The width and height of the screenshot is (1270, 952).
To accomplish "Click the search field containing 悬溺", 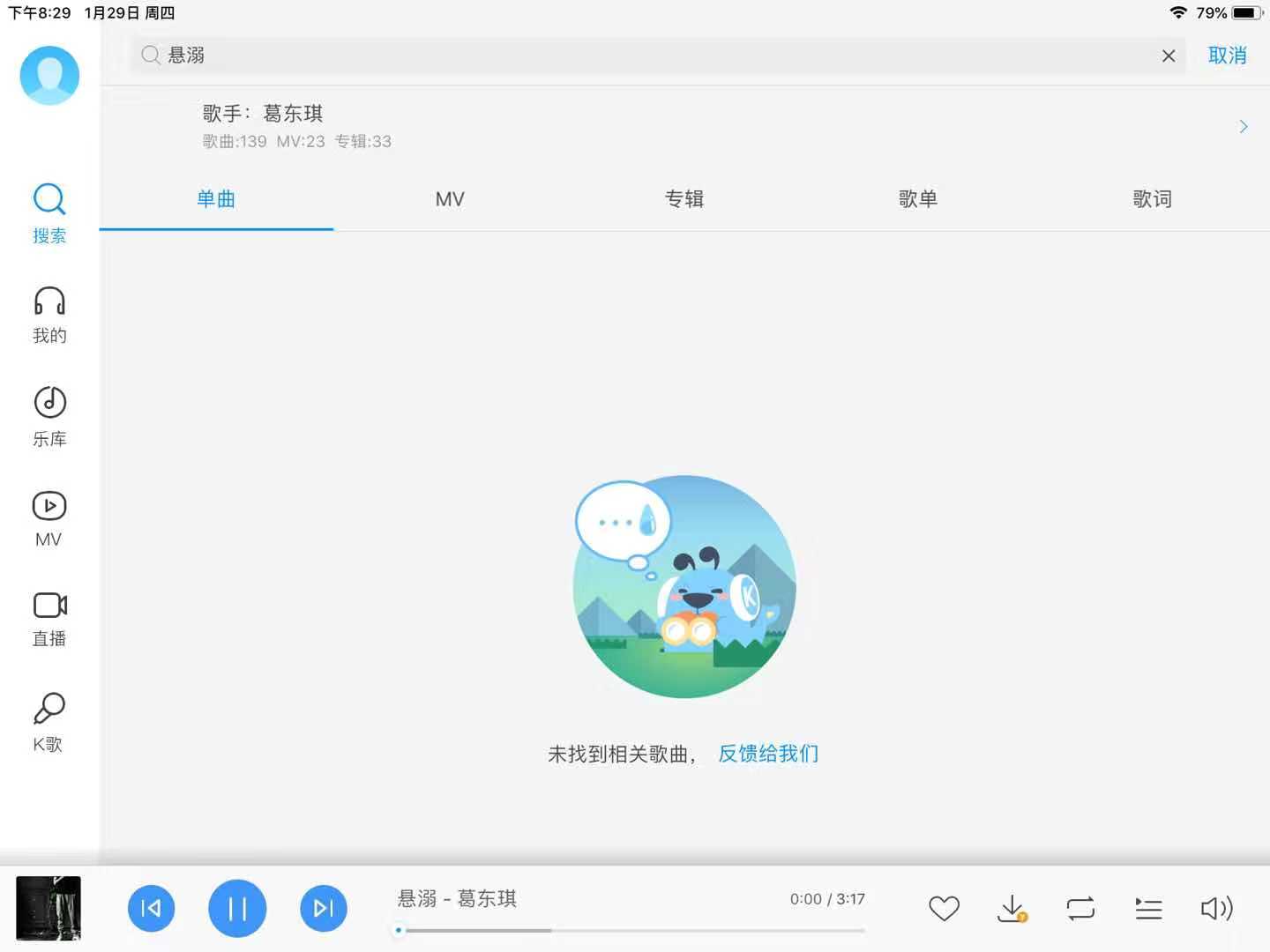I will point(653,56).
